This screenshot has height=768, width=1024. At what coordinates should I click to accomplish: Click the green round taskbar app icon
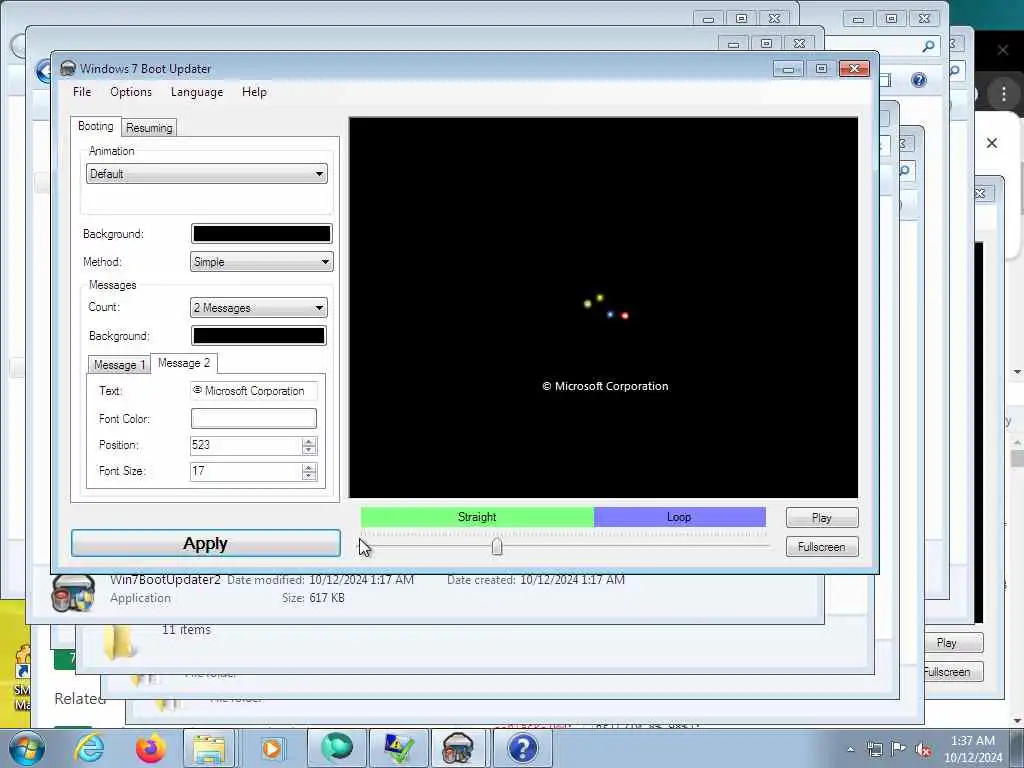click(x=337, y=748)
